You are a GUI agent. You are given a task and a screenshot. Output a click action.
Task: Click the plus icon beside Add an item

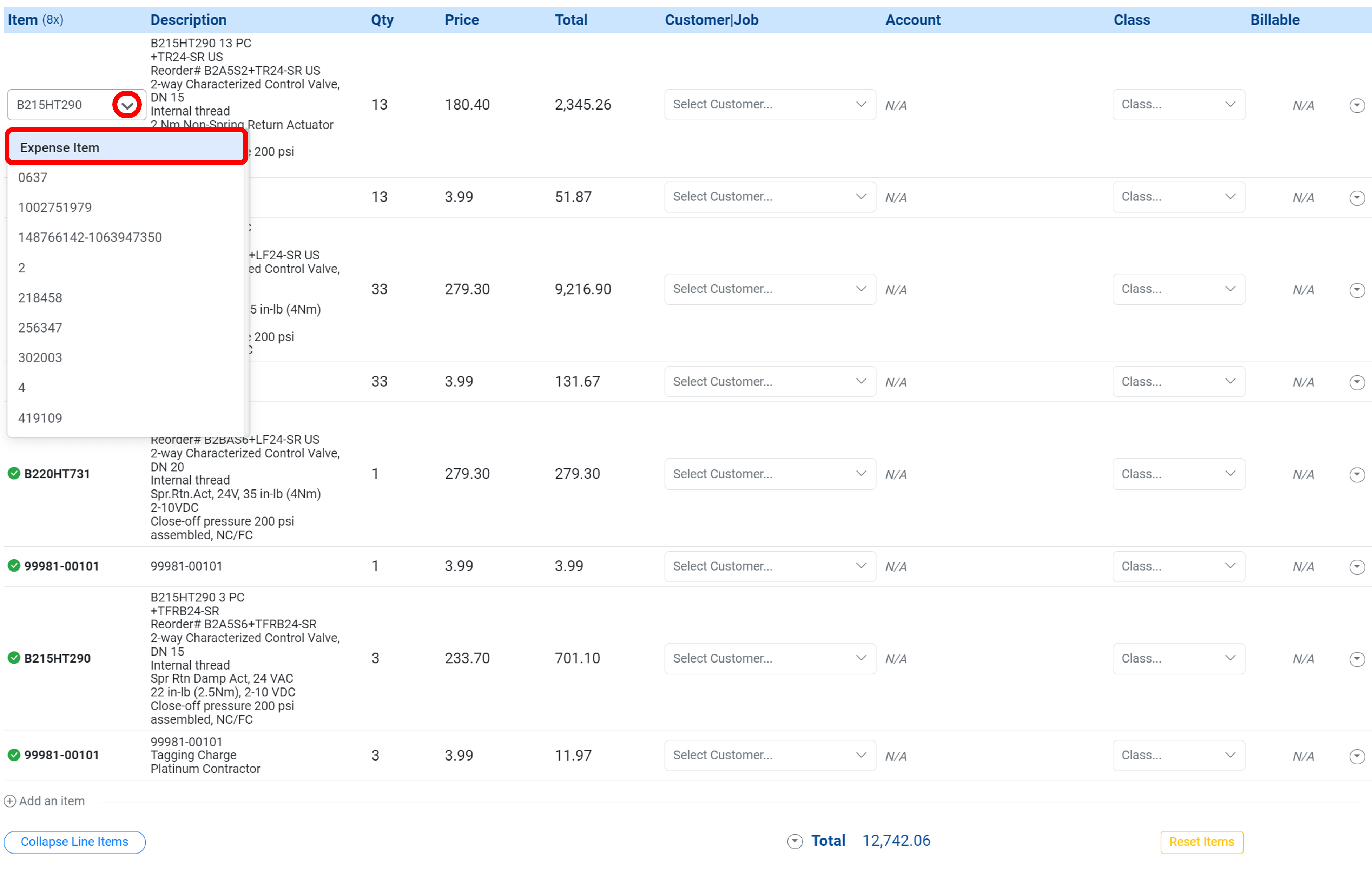coord(10,801)
